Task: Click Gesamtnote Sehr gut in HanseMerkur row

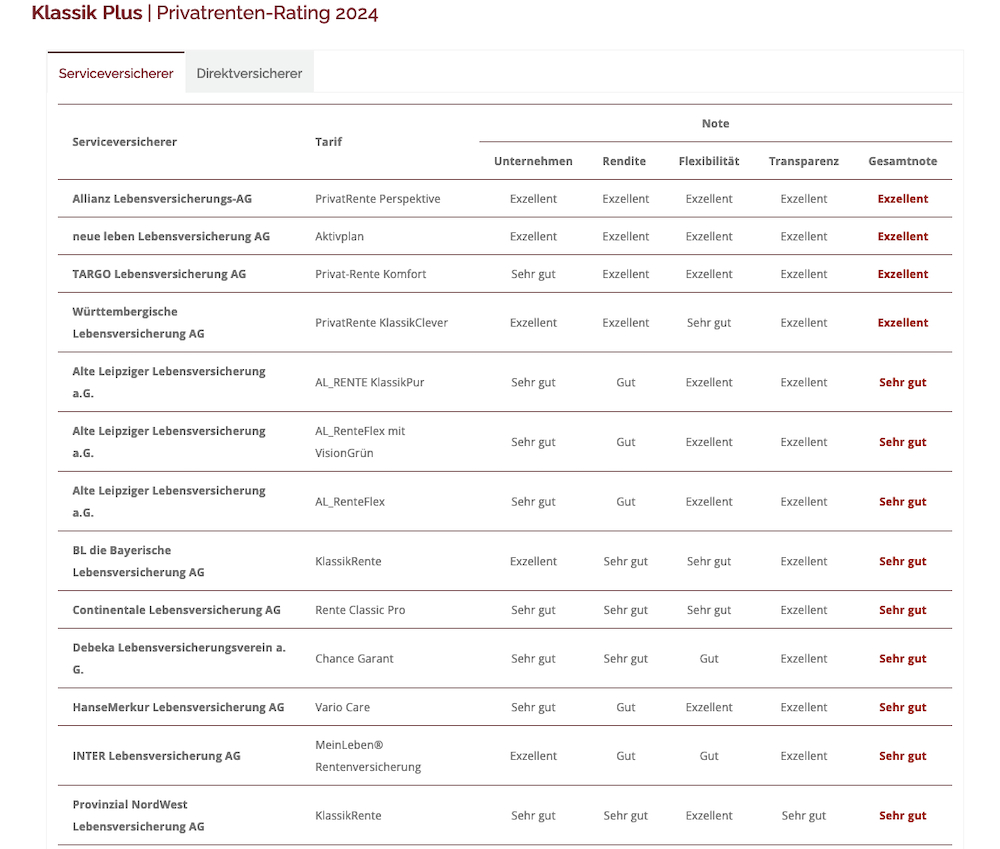Action: tap(903, 707)
